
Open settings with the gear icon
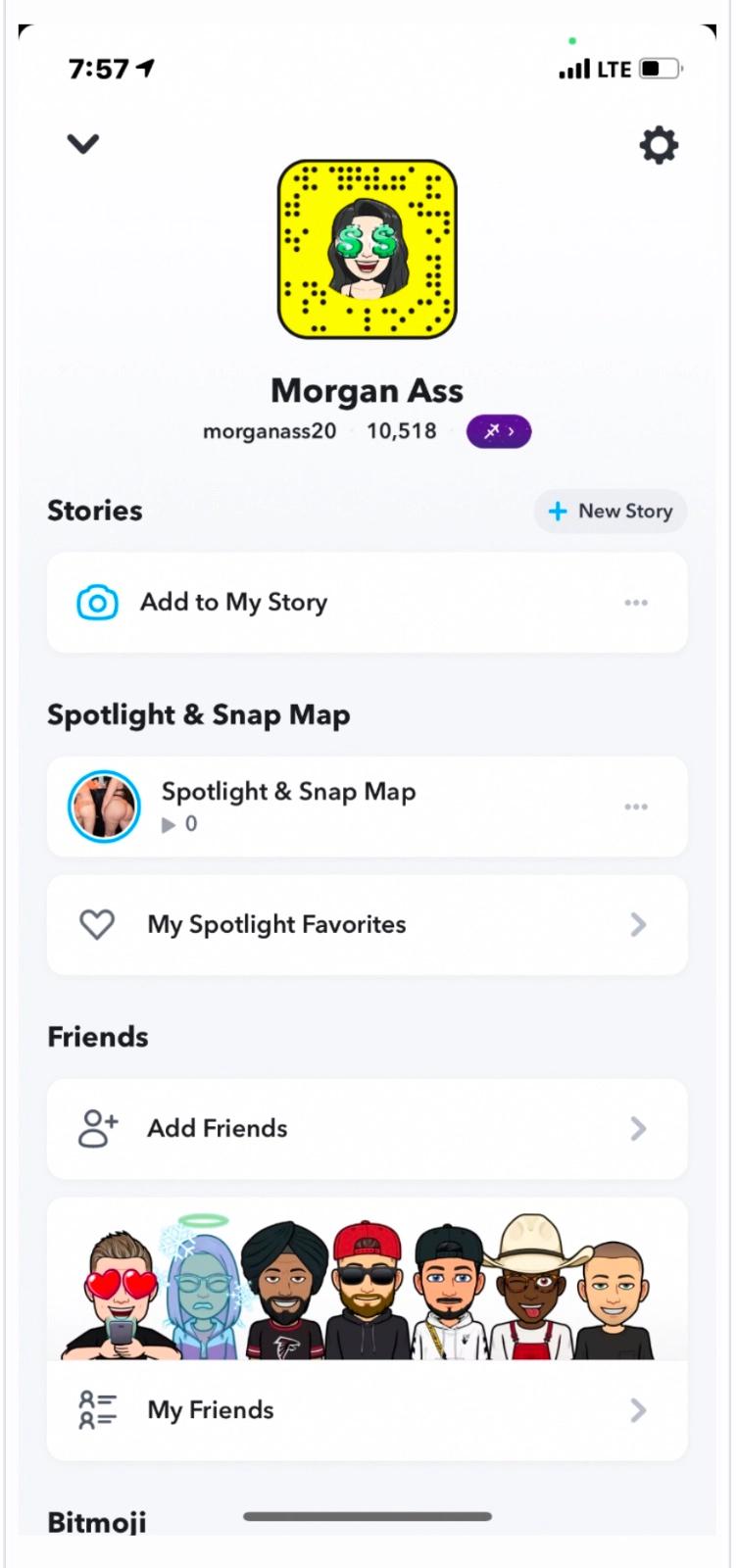point(658,146)
